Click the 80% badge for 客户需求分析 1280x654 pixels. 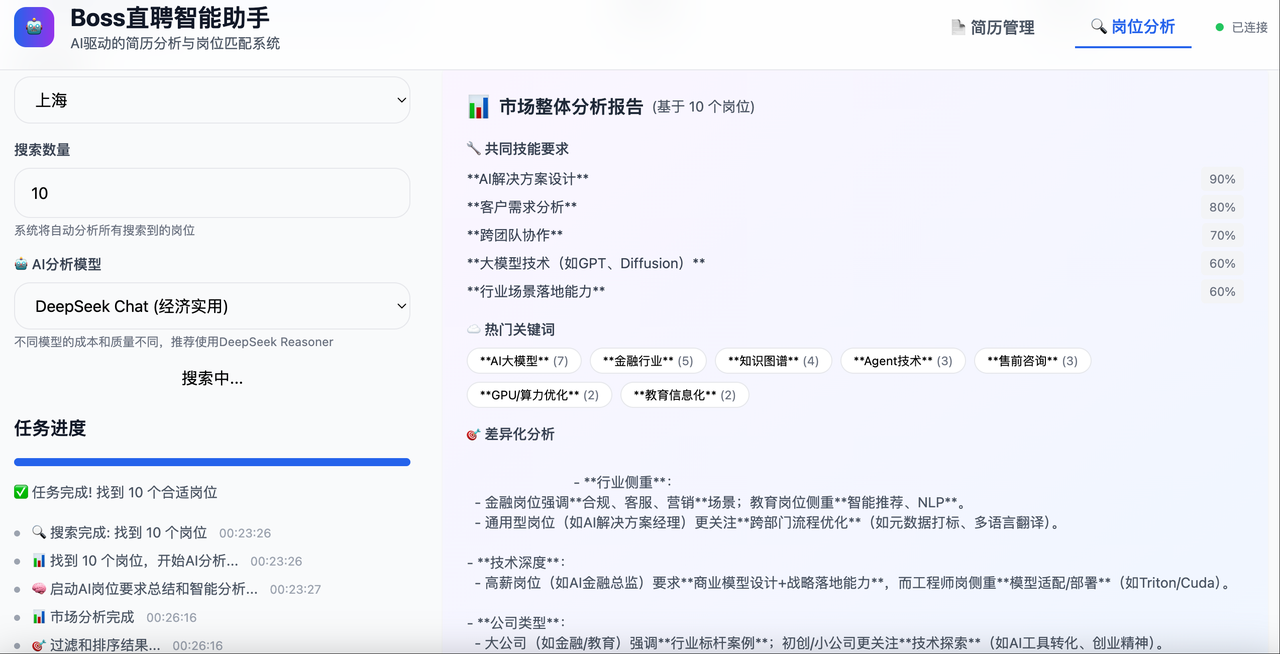(x=1222, y=207)
